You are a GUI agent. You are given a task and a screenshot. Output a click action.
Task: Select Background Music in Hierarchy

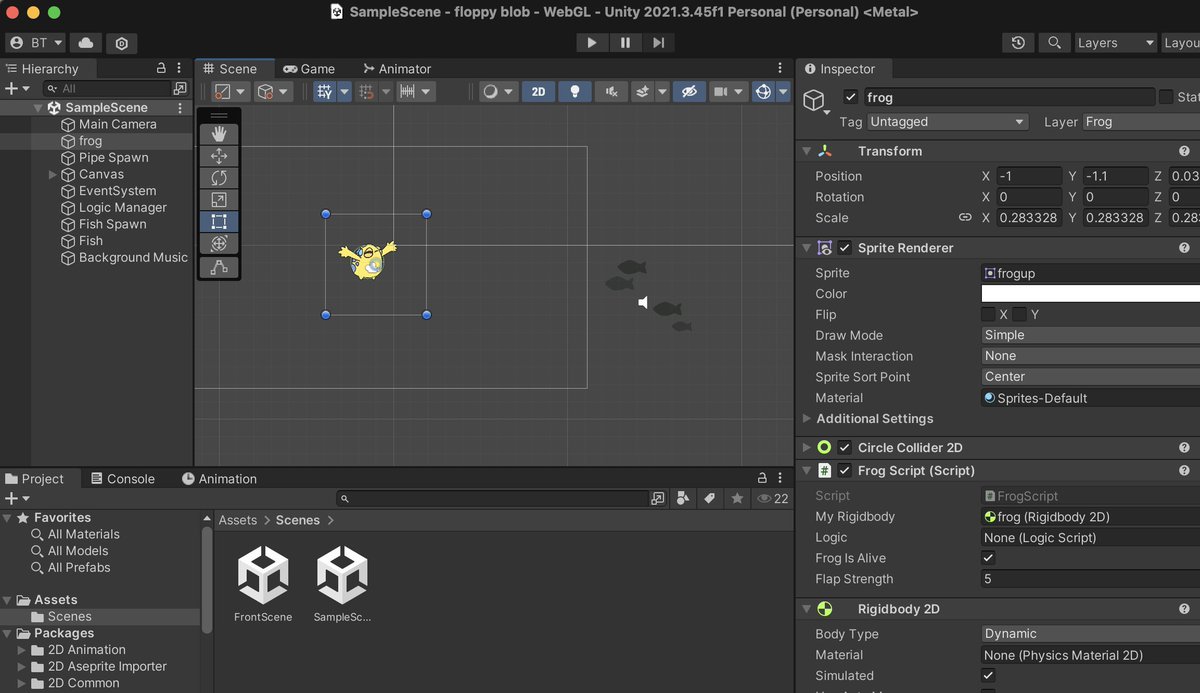click(133, 257)
